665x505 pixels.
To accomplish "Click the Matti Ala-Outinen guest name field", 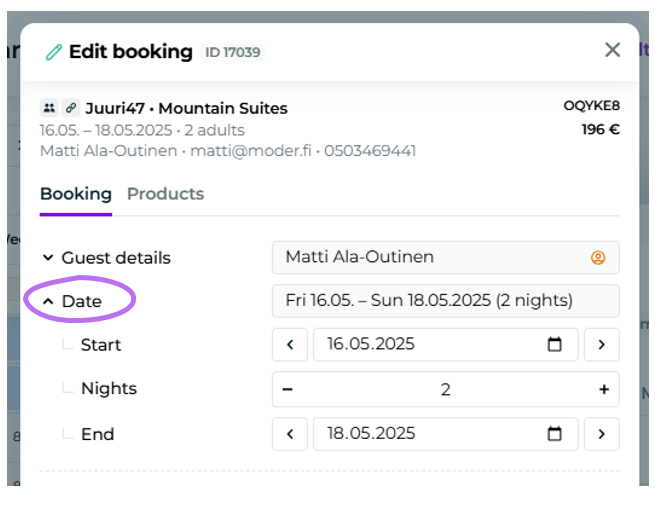I will [x=430, y=258].
